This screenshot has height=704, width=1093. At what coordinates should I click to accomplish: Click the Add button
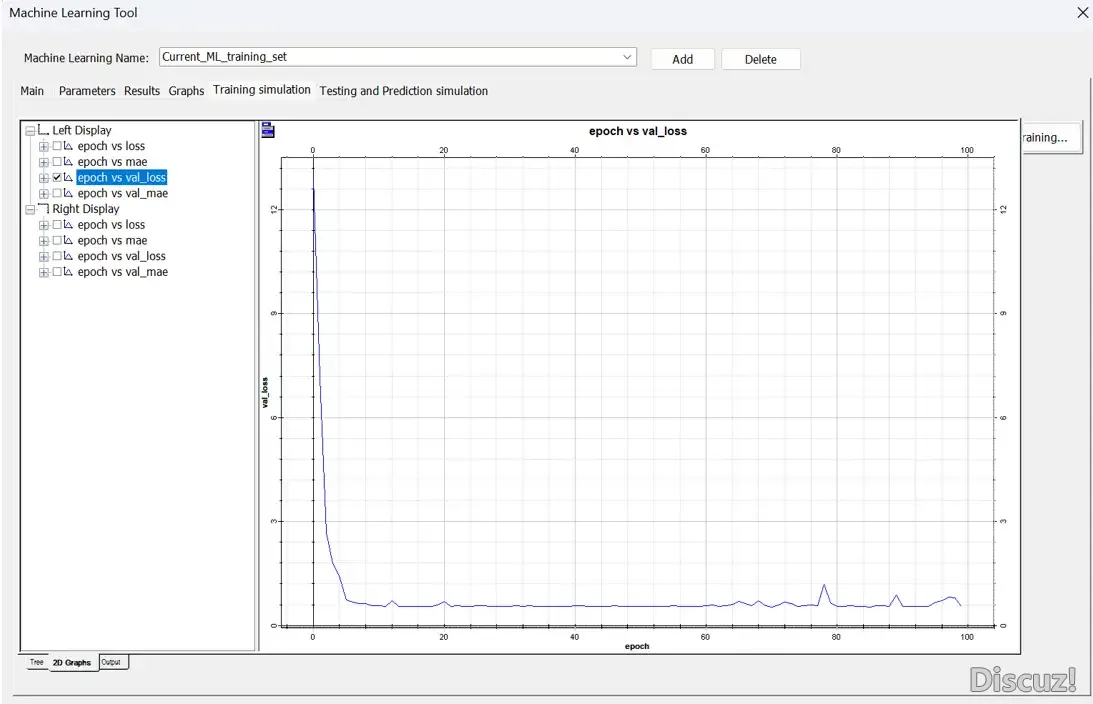click(x=682, y=59)
